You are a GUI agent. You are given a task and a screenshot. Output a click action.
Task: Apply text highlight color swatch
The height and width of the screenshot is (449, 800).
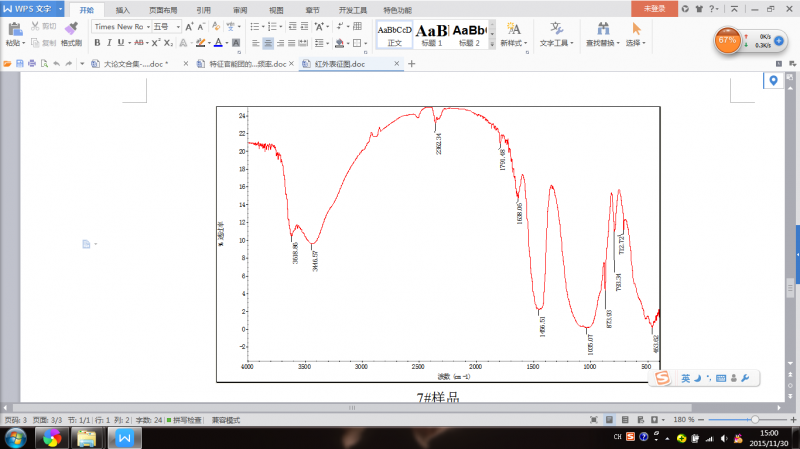point(201,43)
